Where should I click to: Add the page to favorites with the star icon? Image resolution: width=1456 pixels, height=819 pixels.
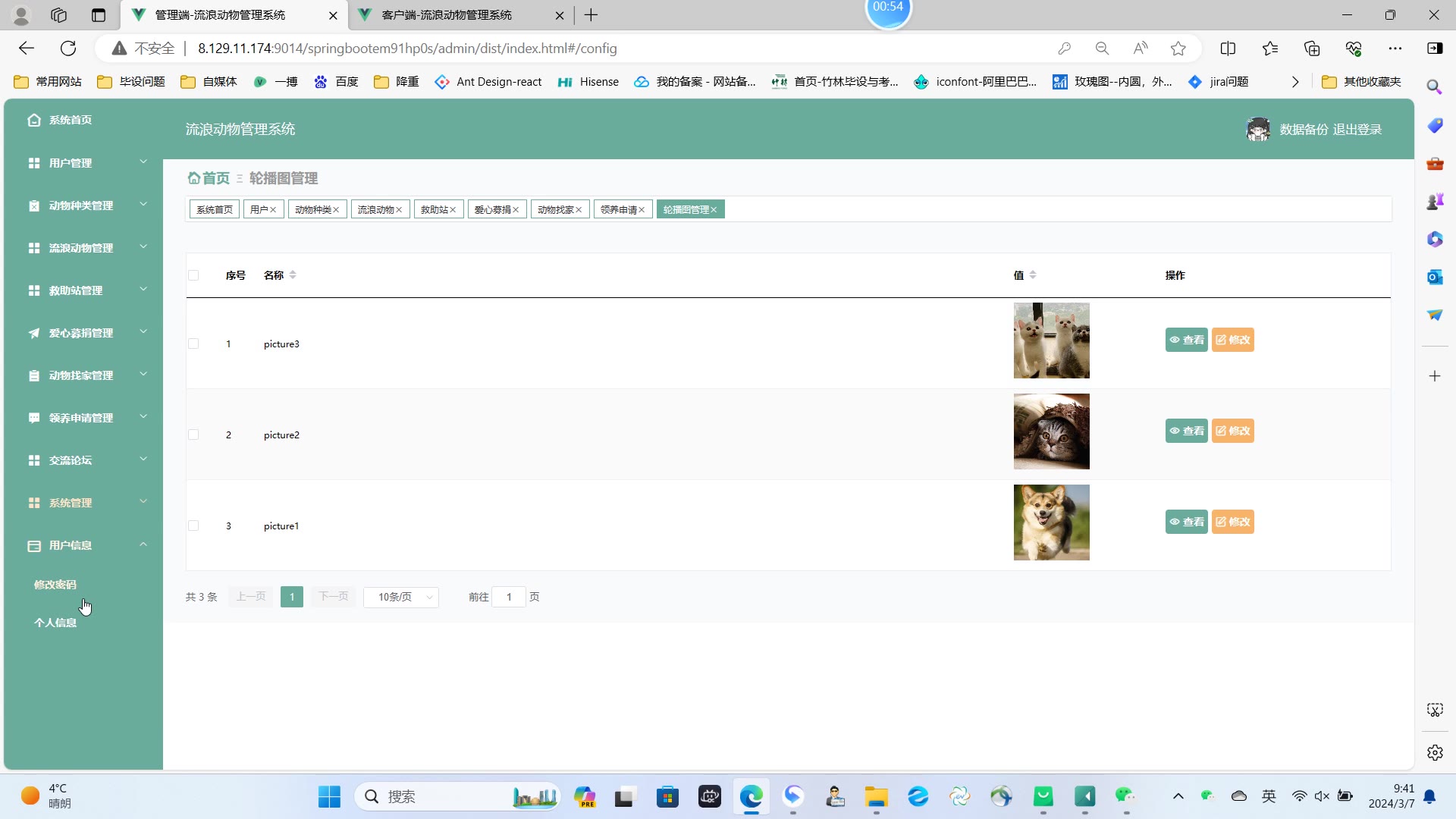[1178, 49]
